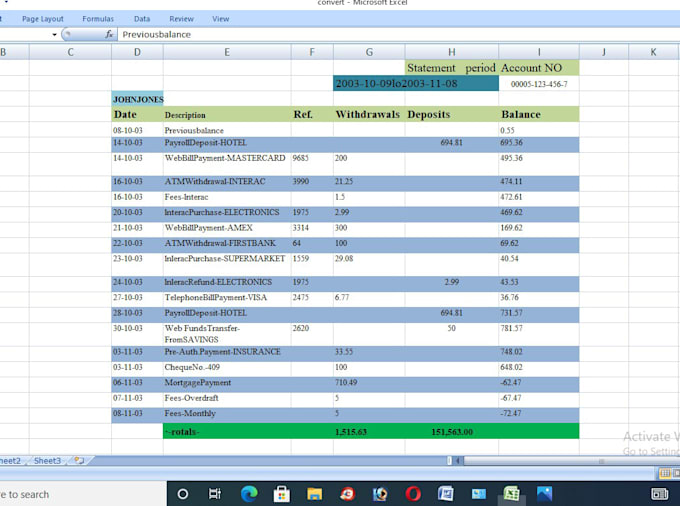This screenshot has height=506, width=680.
Task: Select the ChequeNo.-409 cell
Action: (227, 367)
